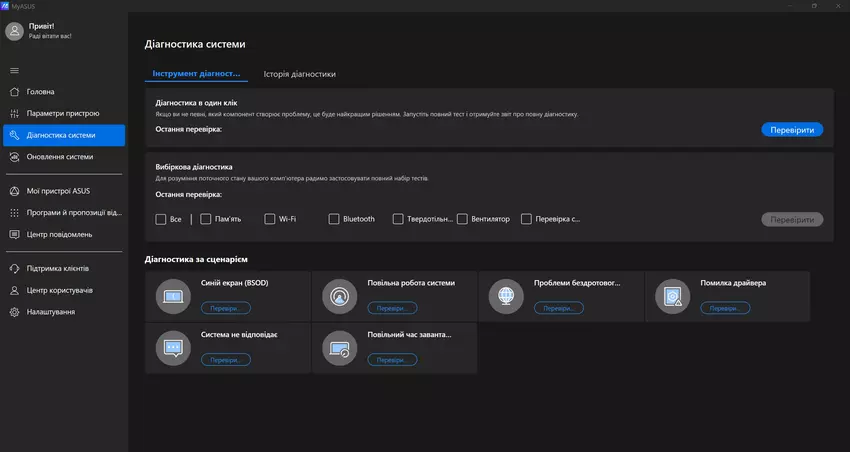Select the Bluetooth diagnostic checkbox
The image size is (850, 452).
334,219
